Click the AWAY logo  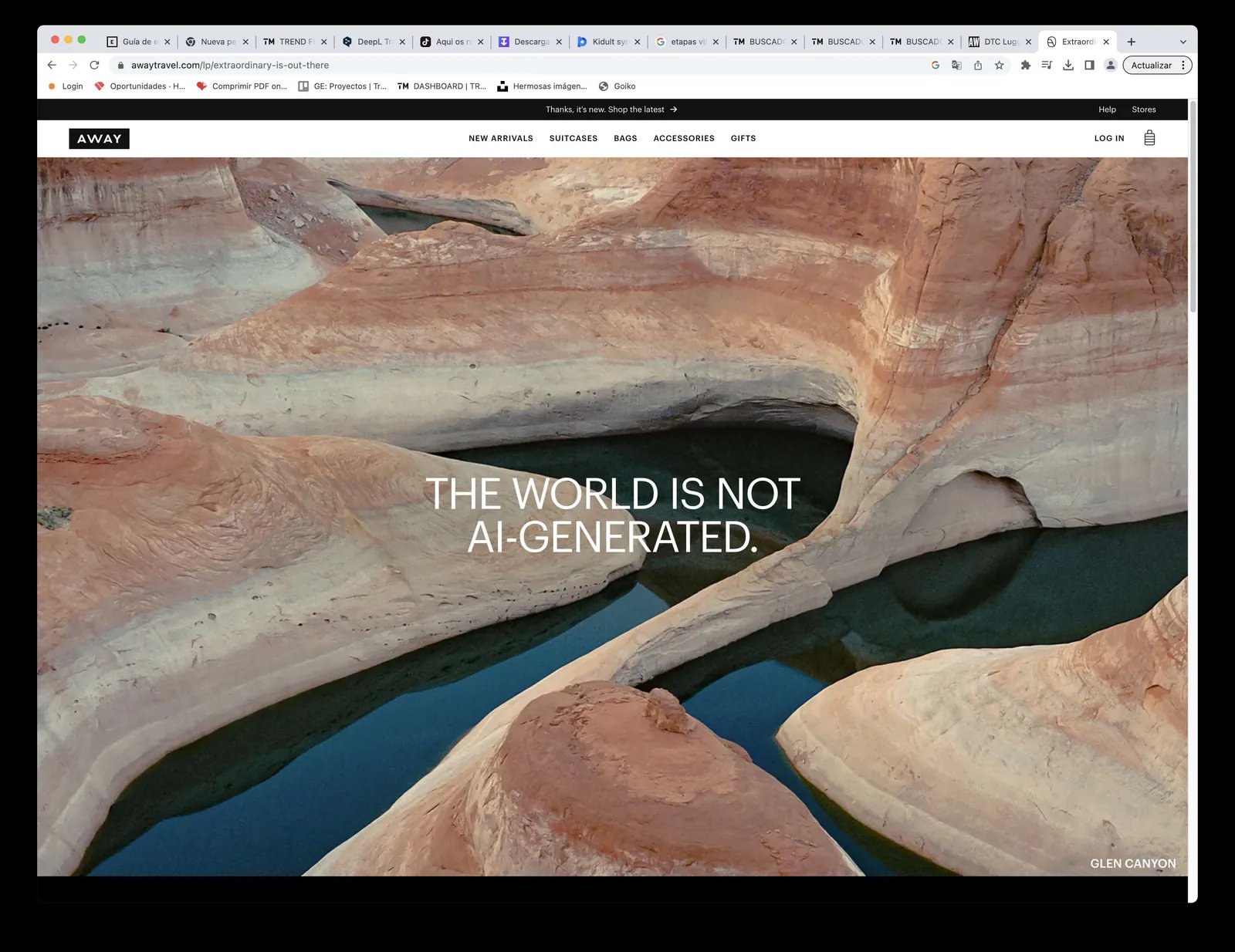[x=99, y=139]
